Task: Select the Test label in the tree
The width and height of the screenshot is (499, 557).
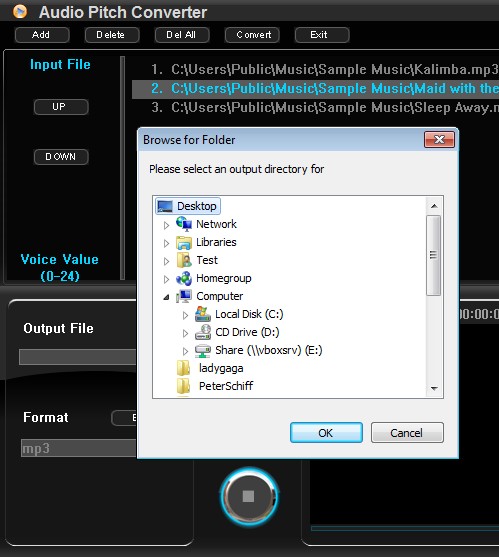Action: (x=207, y=260)
